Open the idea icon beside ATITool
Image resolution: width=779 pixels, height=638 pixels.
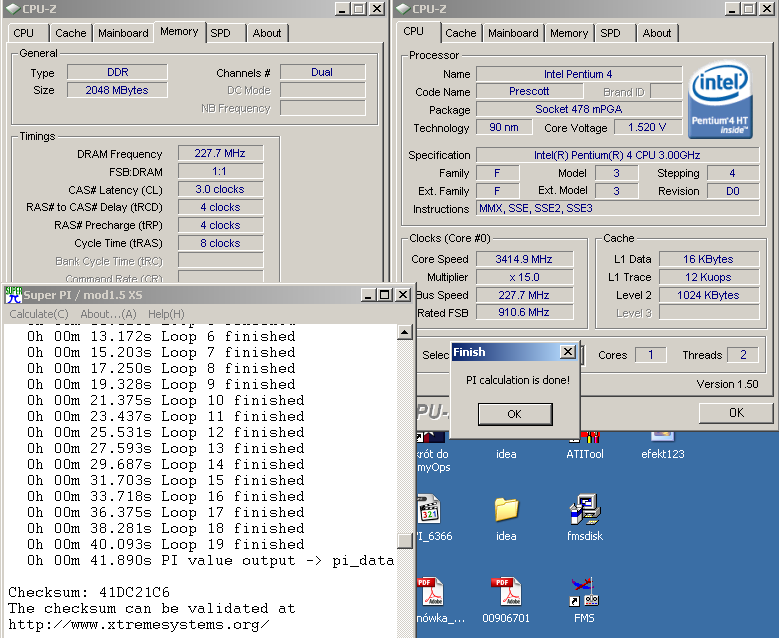pos(506,454)
